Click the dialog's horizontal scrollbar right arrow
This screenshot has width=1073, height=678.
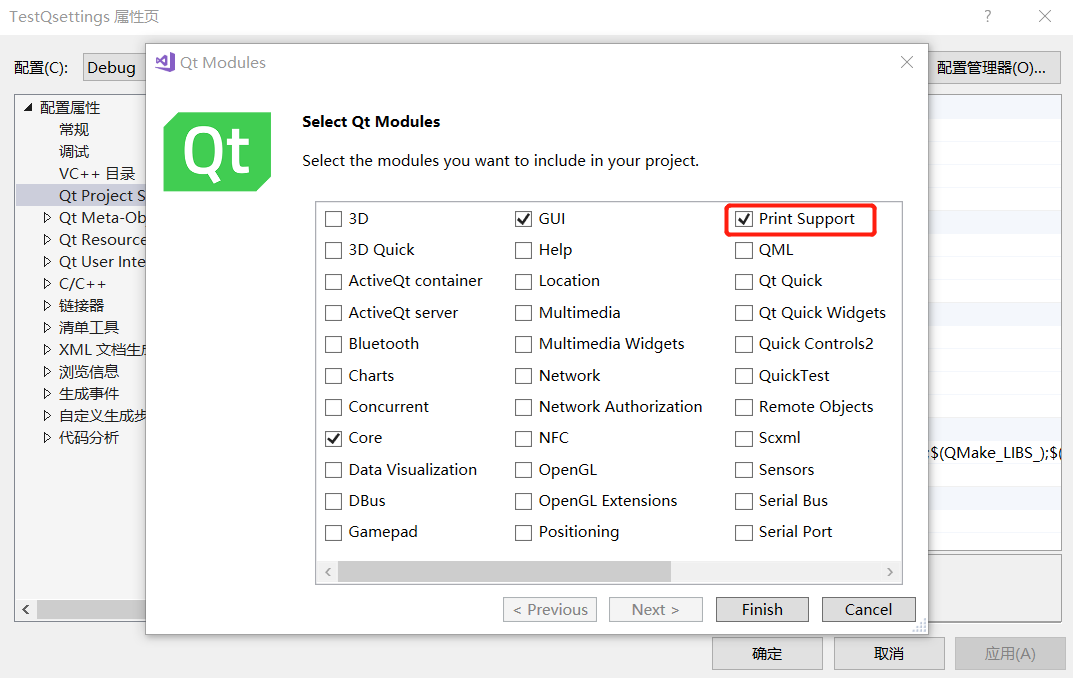889,572
